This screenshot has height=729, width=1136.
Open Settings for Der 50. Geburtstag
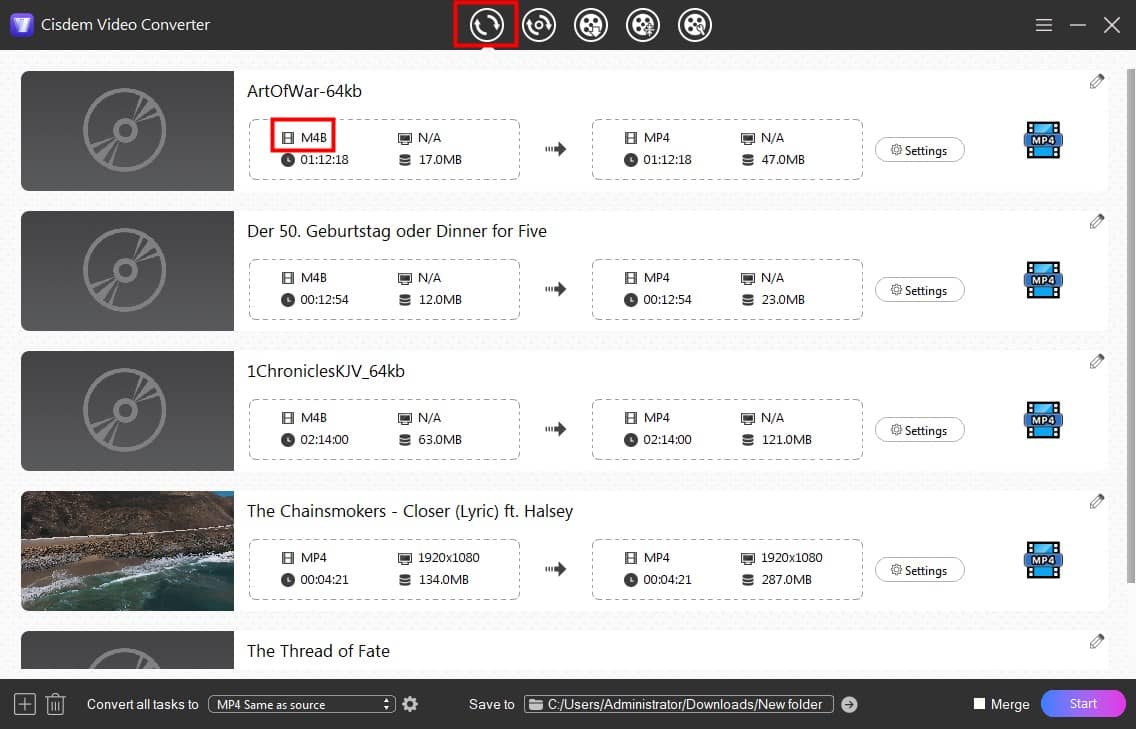pos(919,290)
